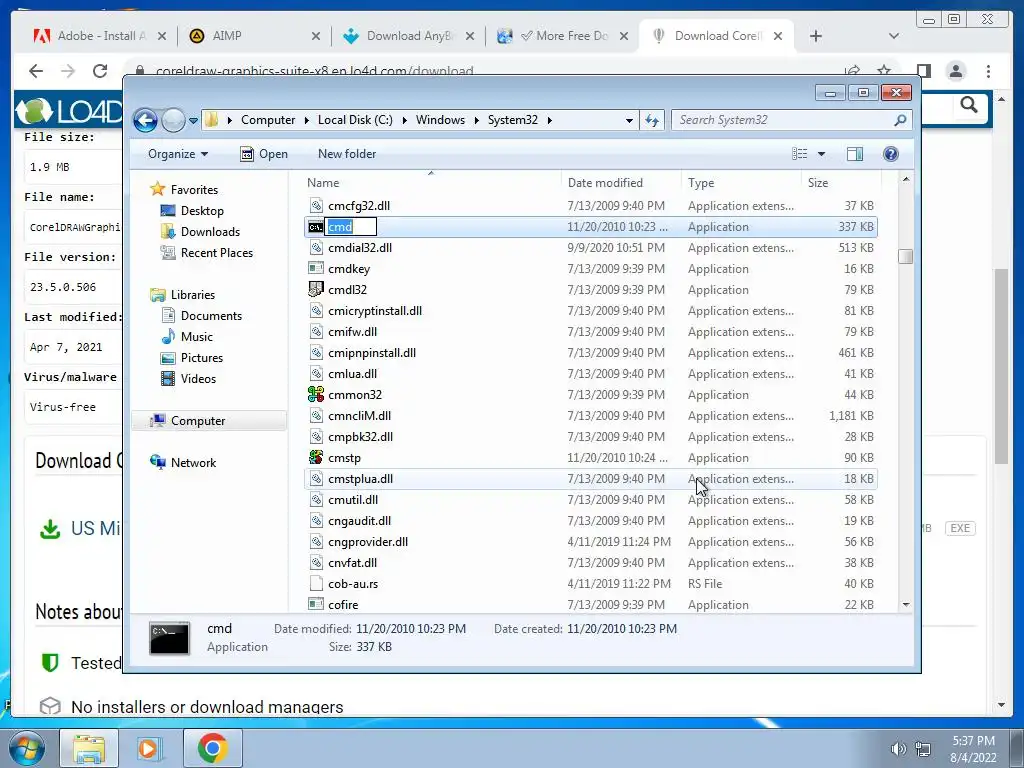Click the cmd rename text box
Viewport: 1024px width, 768px height.
(351, 227)
